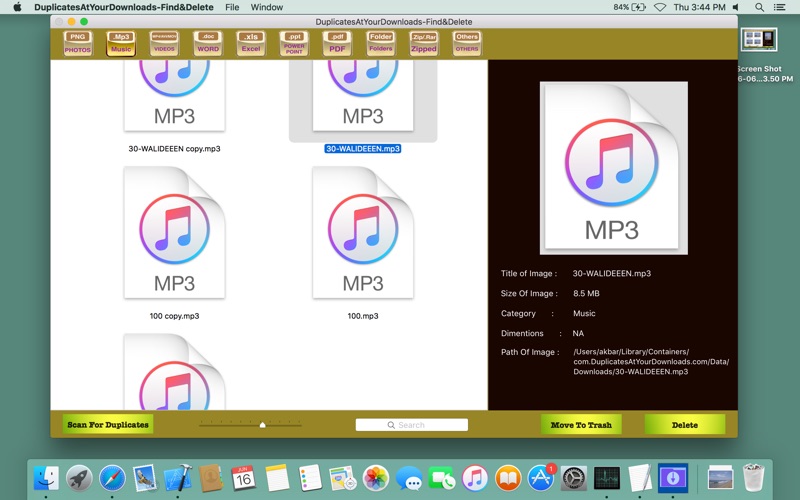Click the Wi-Fi status icon
Viewport: 800px width, 500px height.
660,7
